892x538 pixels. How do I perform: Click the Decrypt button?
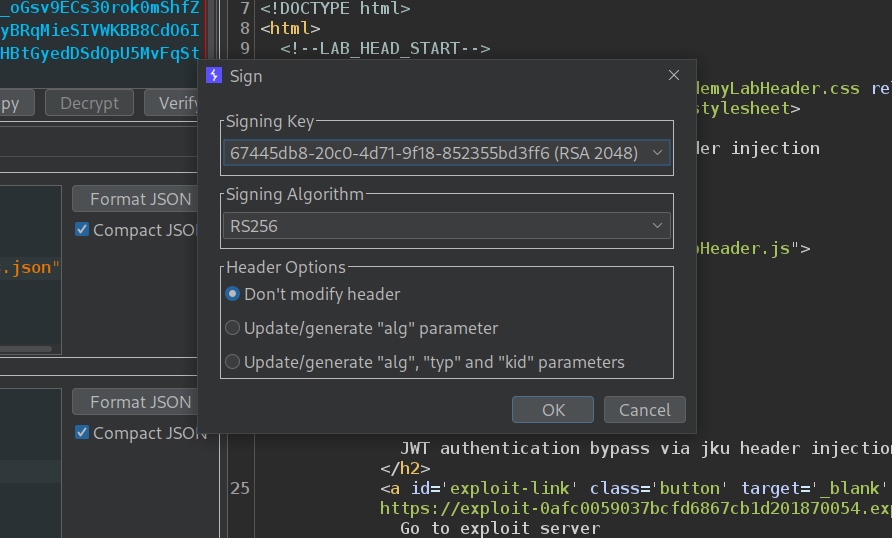pos(89,103)
